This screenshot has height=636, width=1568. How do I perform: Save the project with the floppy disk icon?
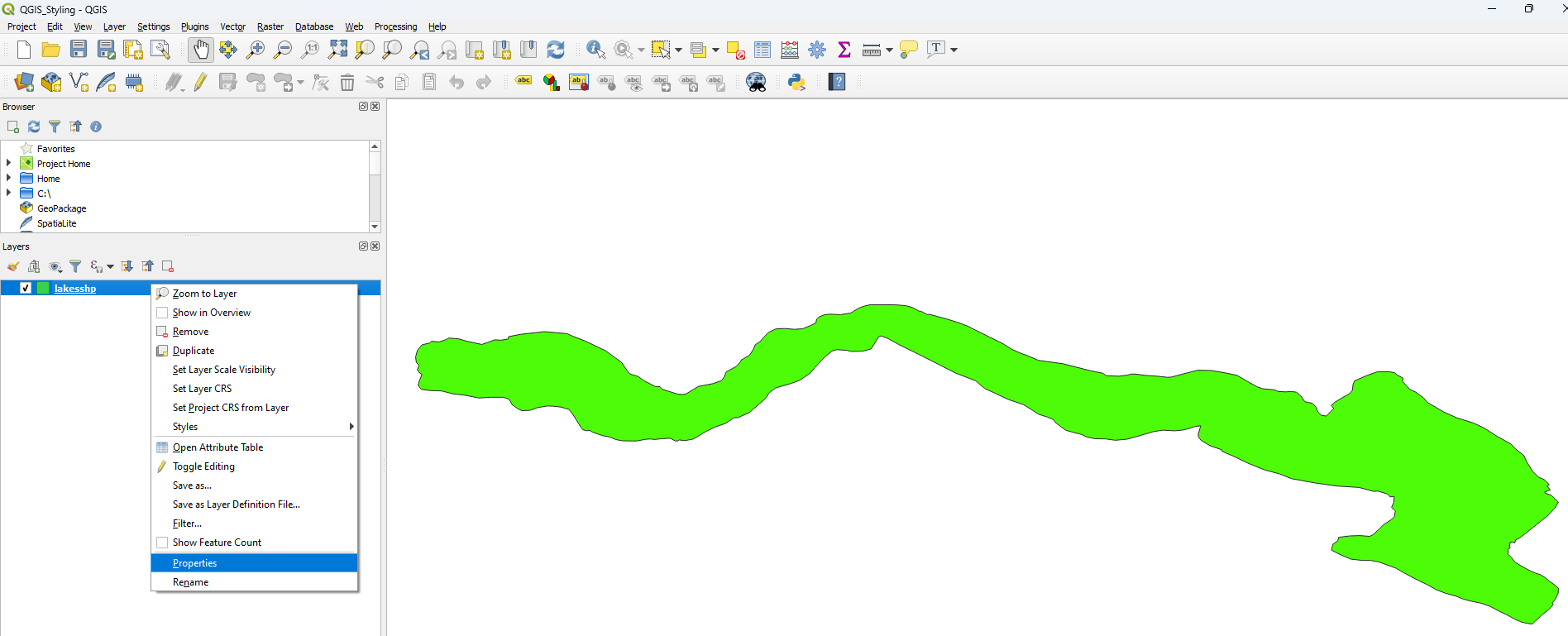[79, 50]
